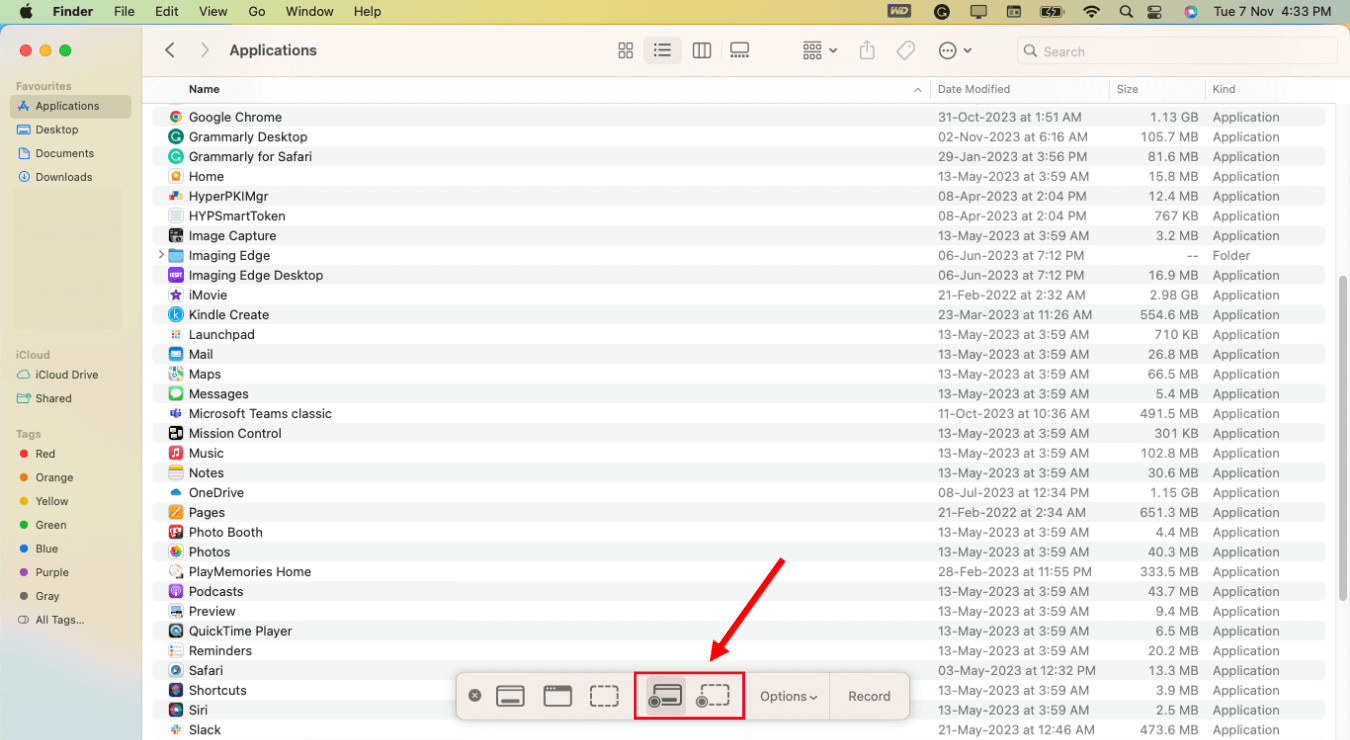Select the Microsoft Teams classic row

pos(739,414)
